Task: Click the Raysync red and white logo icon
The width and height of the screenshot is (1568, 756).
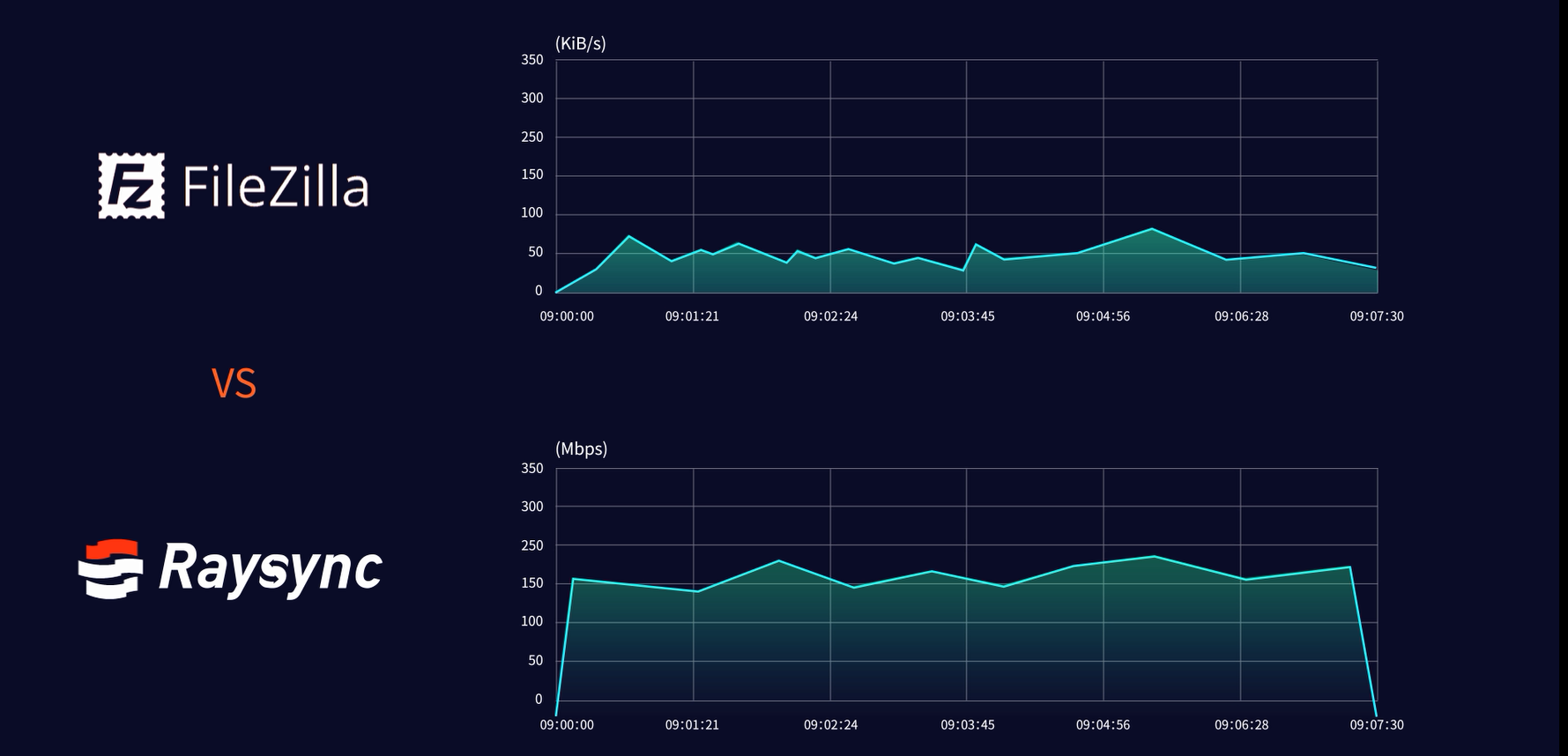Action: [111, 568]
